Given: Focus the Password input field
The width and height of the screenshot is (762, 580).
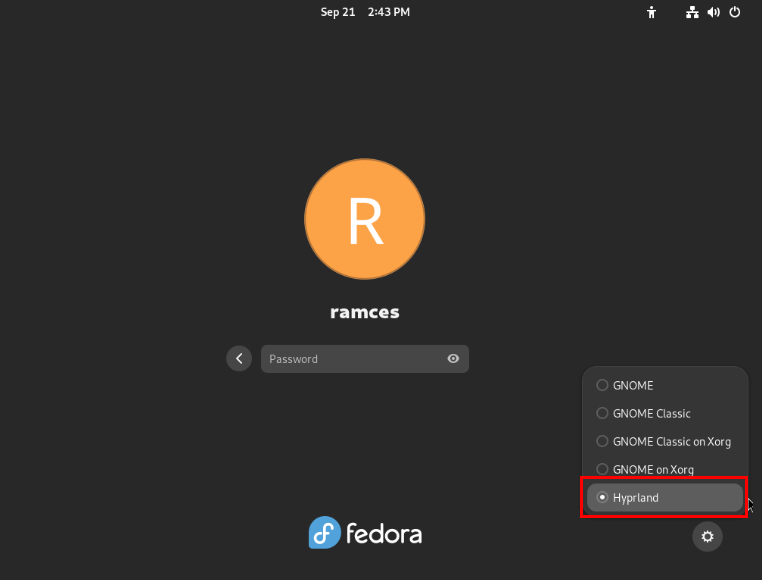Looking at the screenshot, I should 365,359.
